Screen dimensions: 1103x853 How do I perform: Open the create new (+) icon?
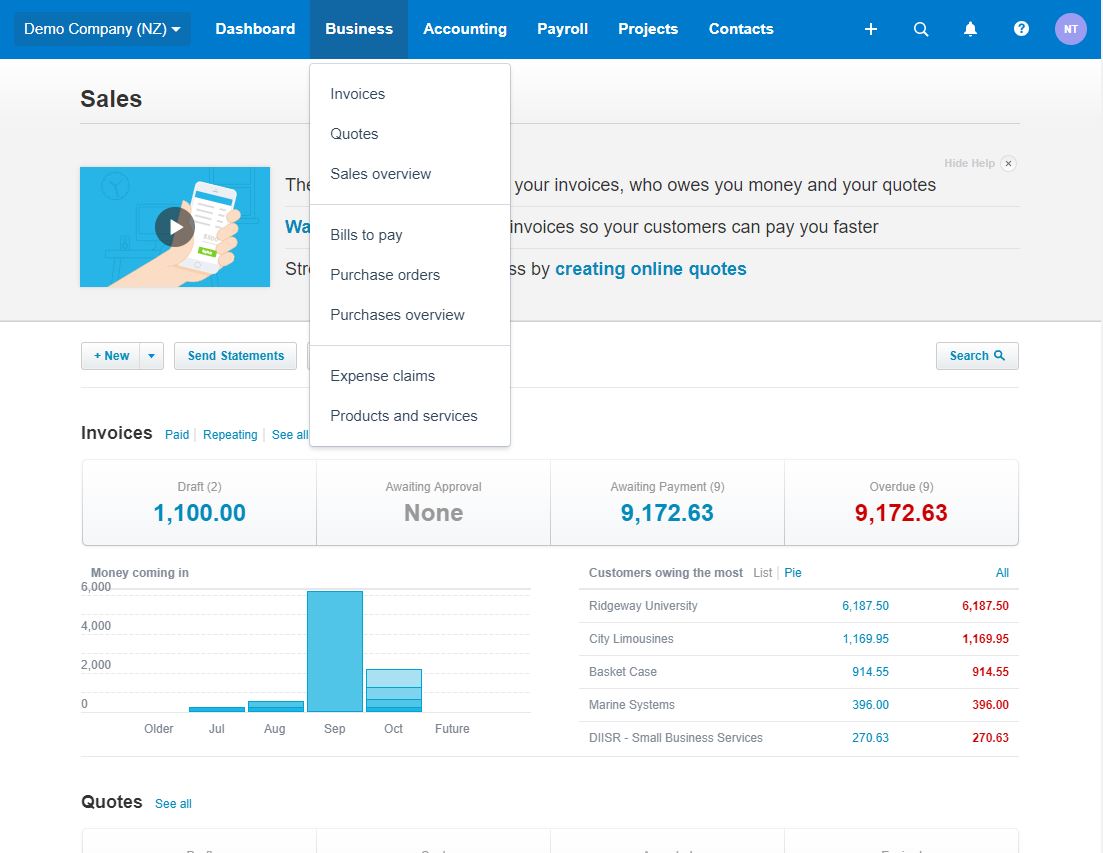coord(870,29)
